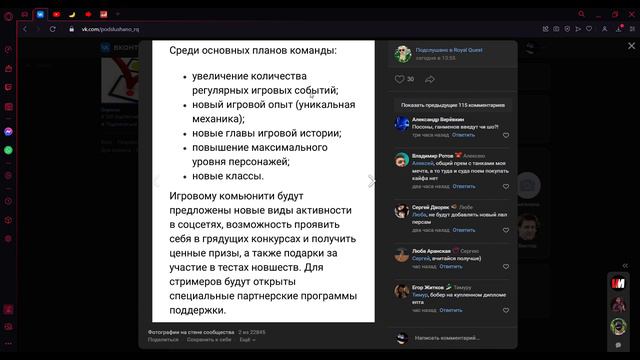
Task: Reply to Егор Житков's comment
Action: [x=451, y=310]
